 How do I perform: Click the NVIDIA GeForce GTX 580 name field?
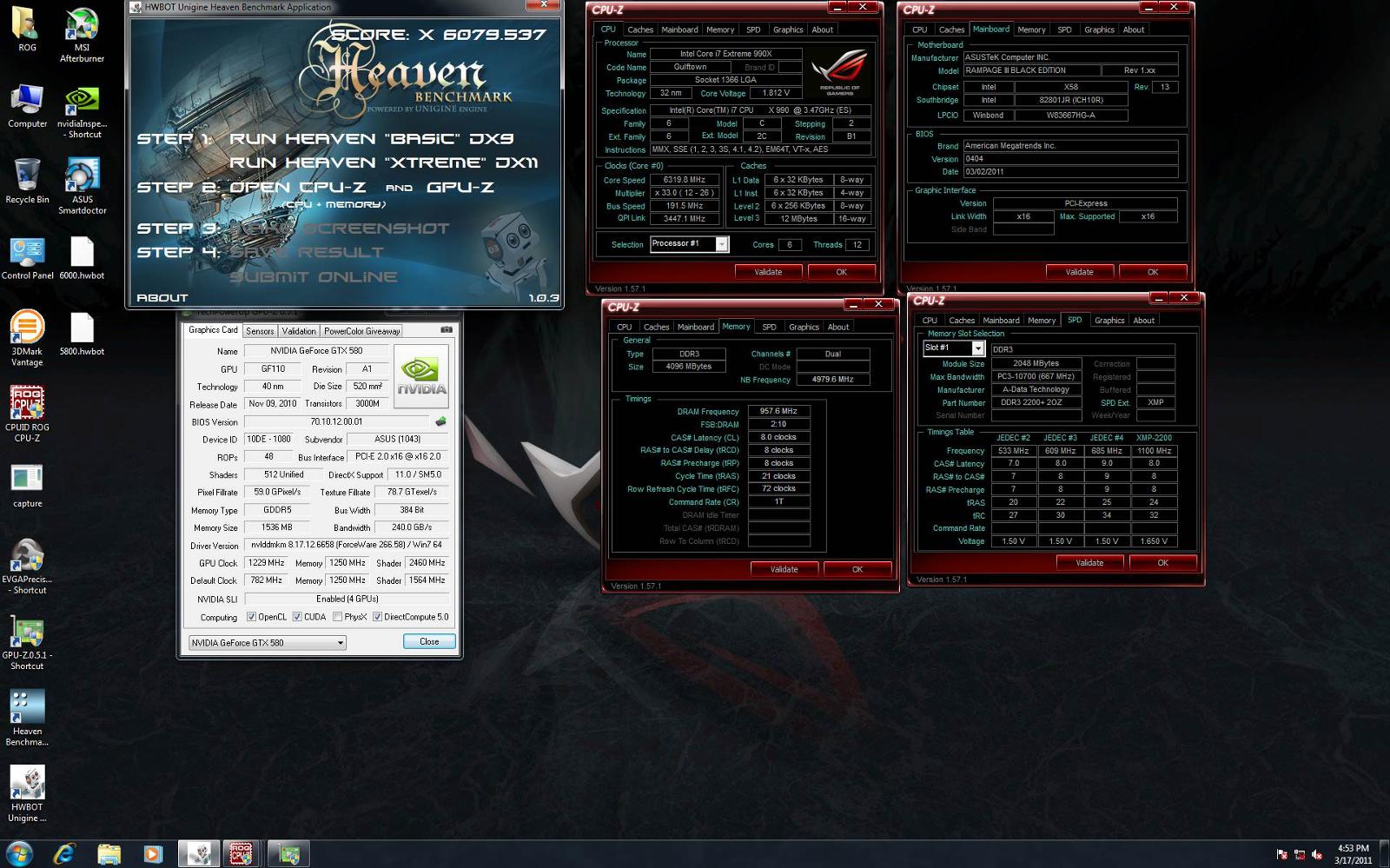[316, 351]
